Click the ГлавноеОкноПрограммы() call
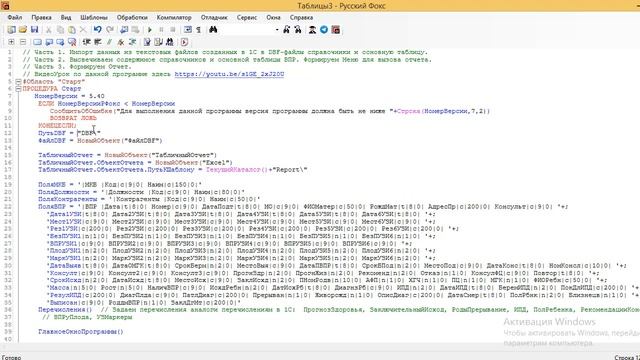640x360 pixels. coord(80,332)
